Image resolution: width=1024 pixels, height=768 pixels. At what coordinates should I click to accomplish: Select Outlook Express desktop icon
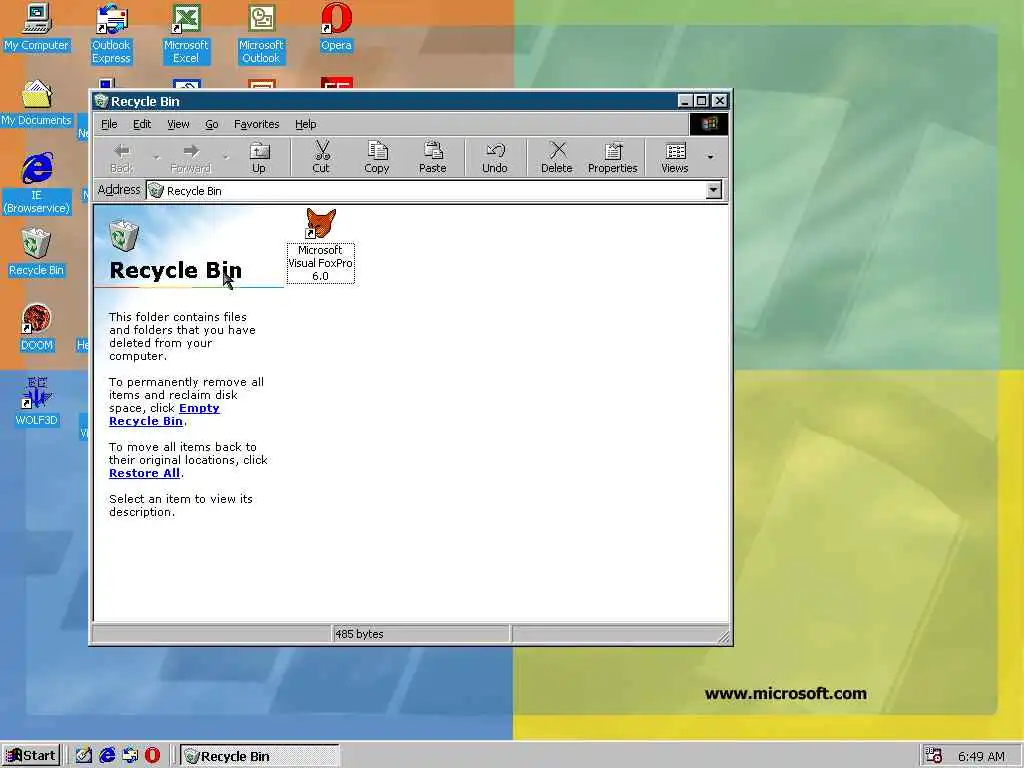[x=111, y=33]
